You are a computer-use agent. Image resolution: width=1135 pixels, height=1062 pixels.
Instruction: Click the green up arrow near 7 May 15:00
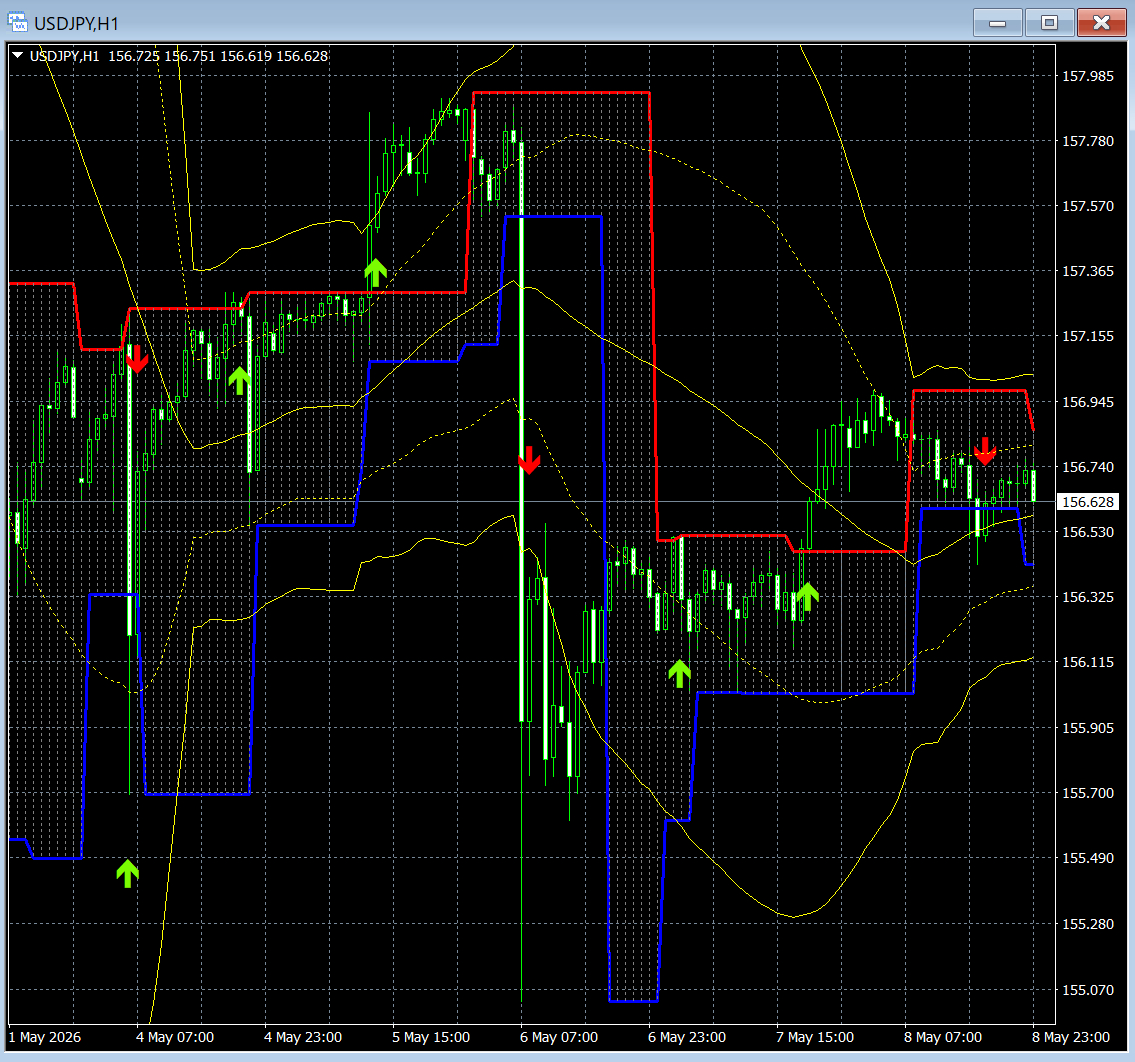pos(807,597)
